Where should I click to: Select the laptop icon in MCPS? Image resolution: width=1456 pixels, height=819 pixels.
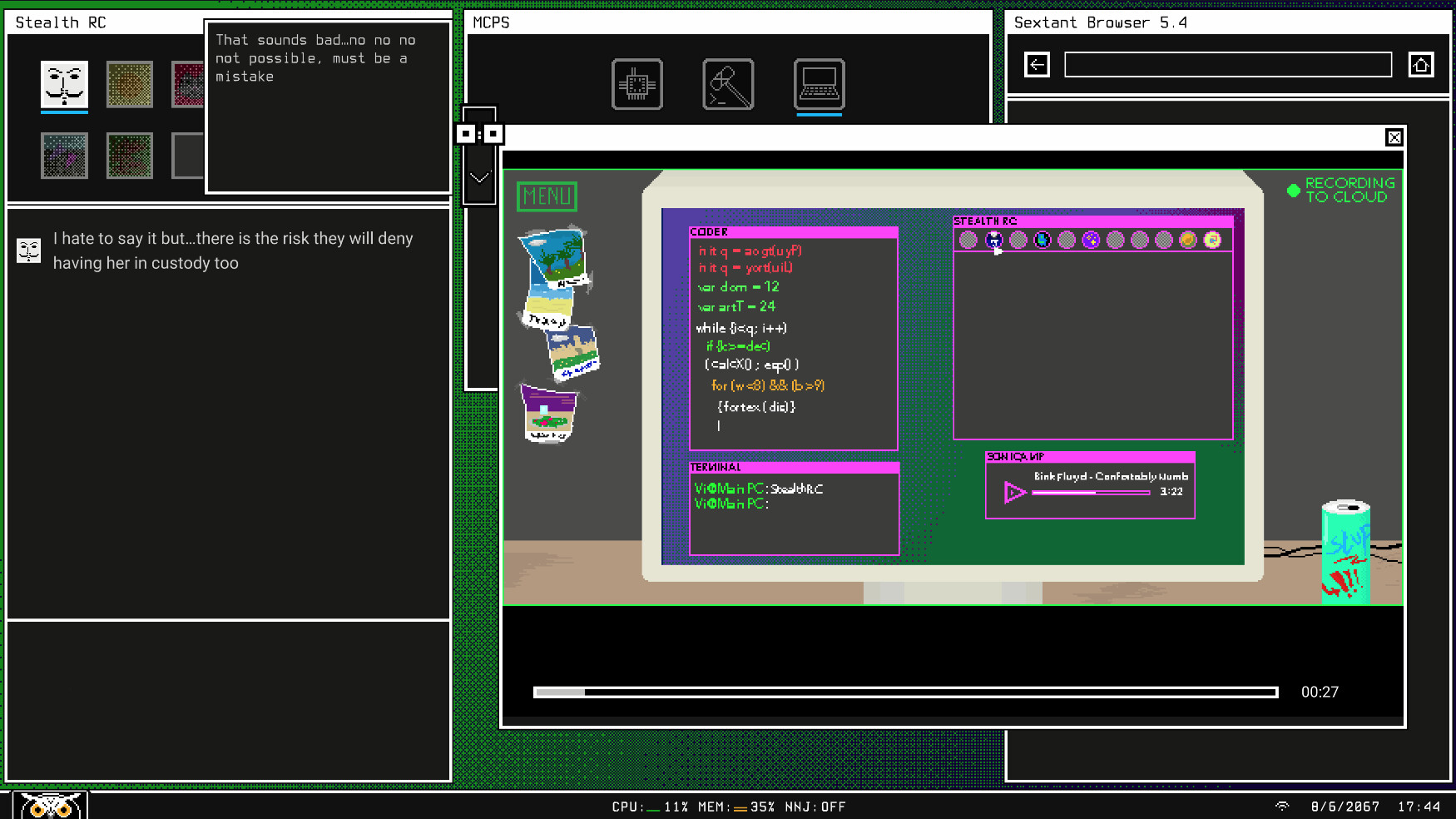(x=819, y=83)
